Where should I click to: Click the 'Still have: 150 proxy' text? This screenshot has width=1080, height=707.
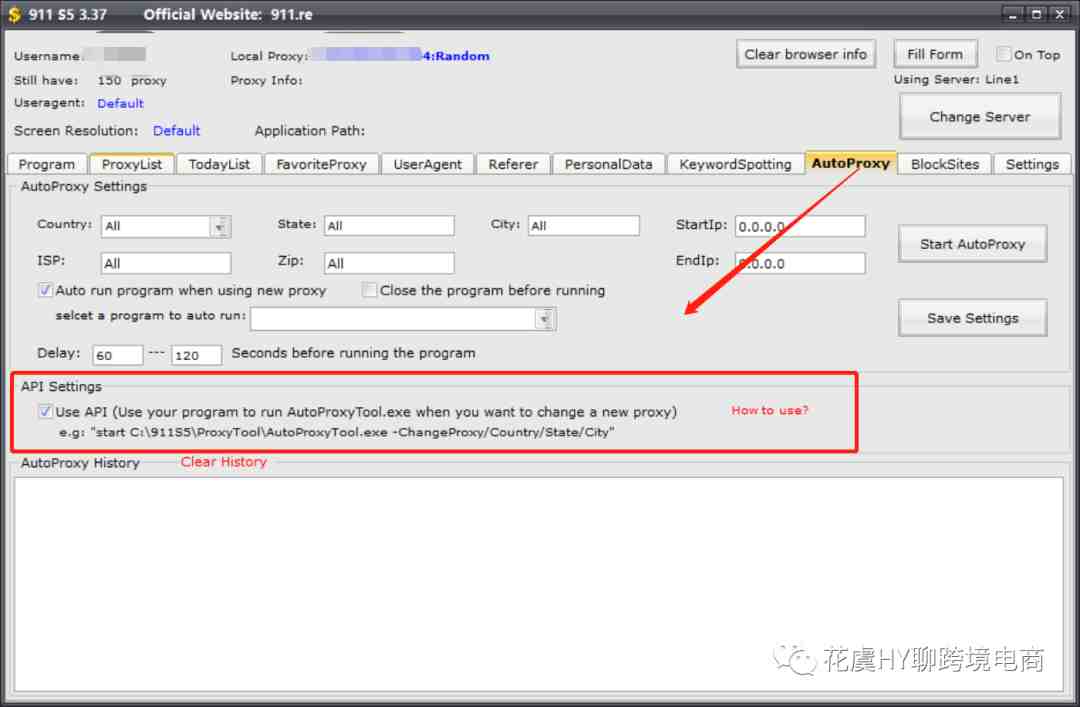[x=90, y=81]
